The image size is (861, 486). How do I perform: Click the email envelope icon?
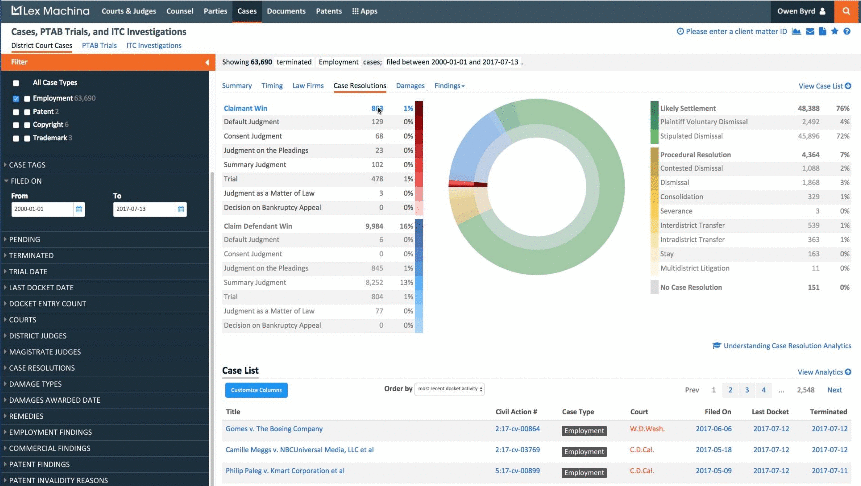click(x=809, y=32)
